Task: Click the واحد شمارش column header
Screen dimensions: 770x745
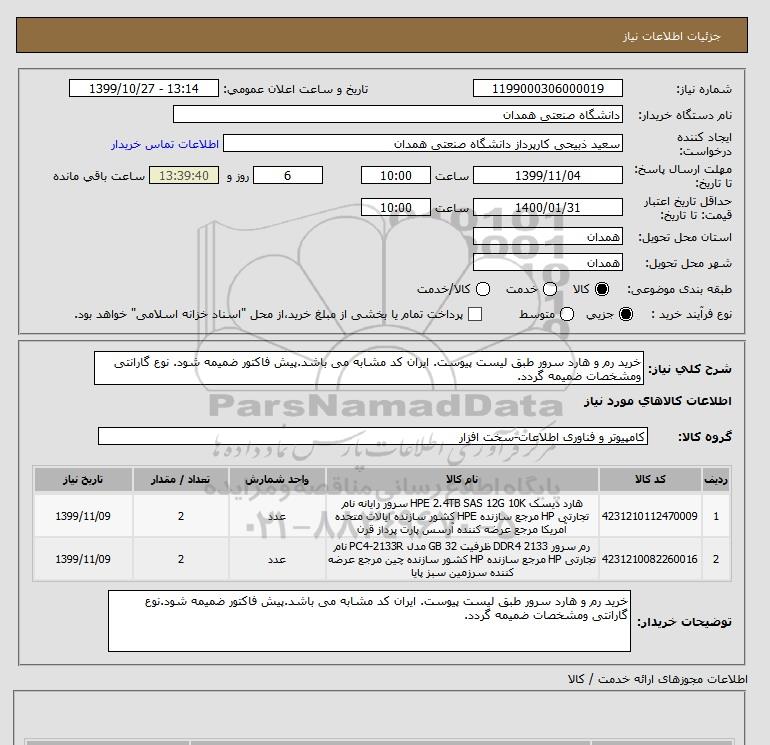Action: (277, 480)
